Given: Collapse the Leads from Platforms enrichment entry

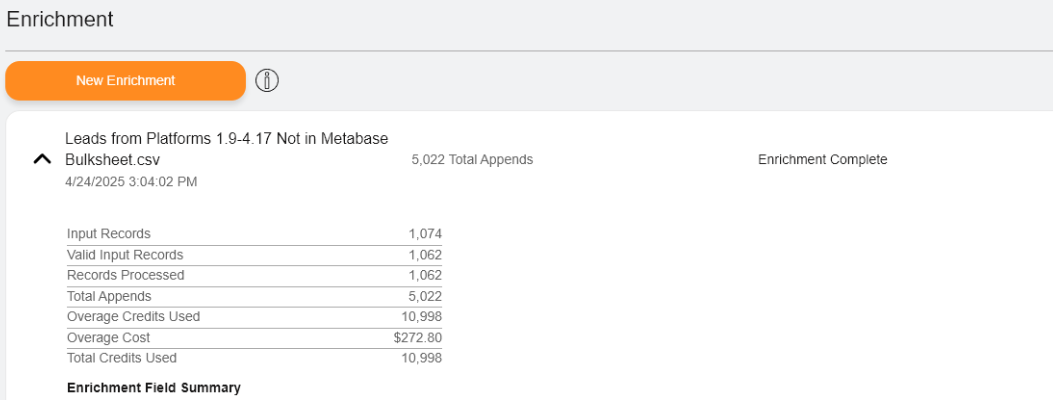Looking at the screenshot, I should [42, 160].
